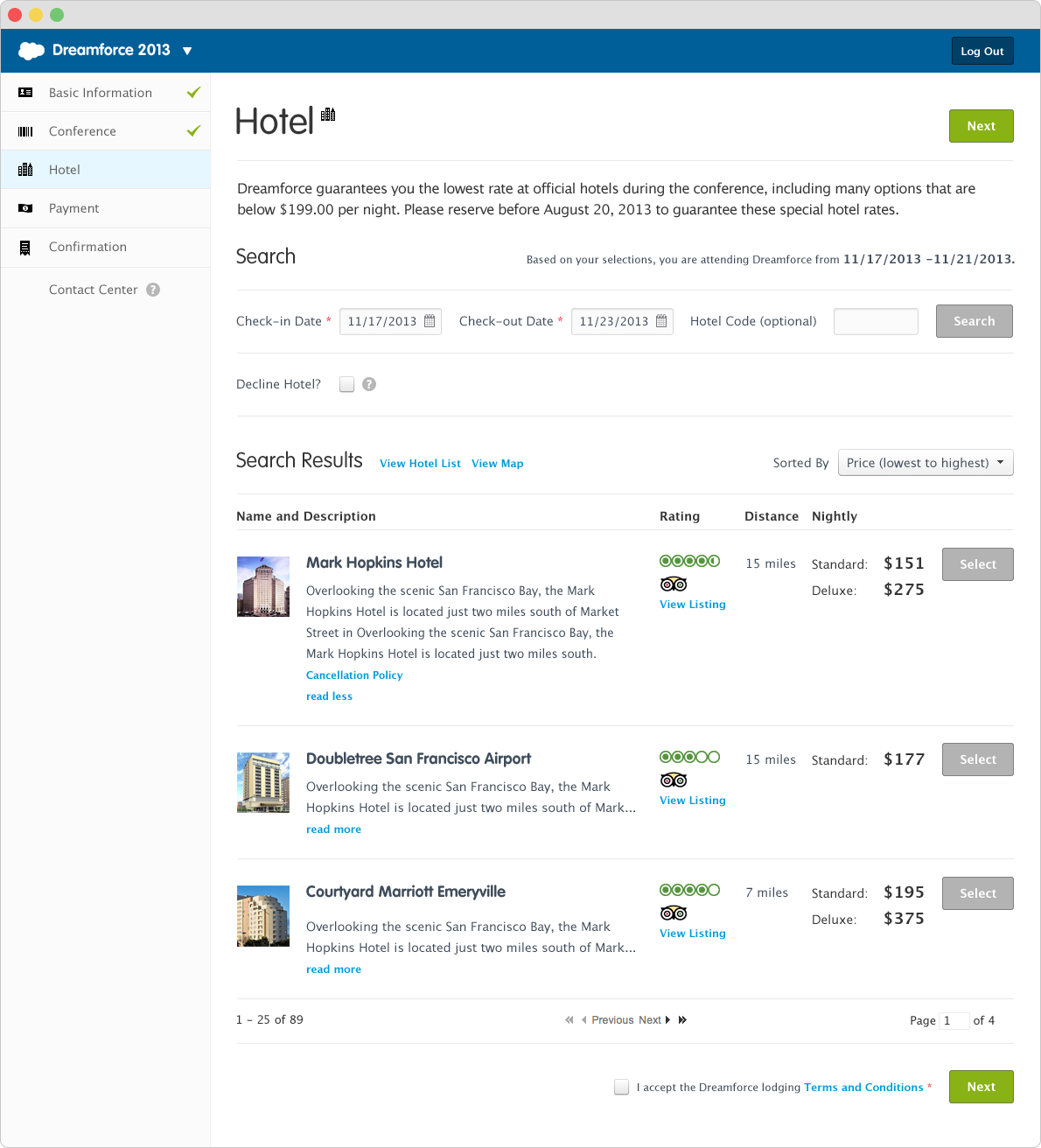Click the top Next button
This screenshot has width=1041, height=1148.
982,126
